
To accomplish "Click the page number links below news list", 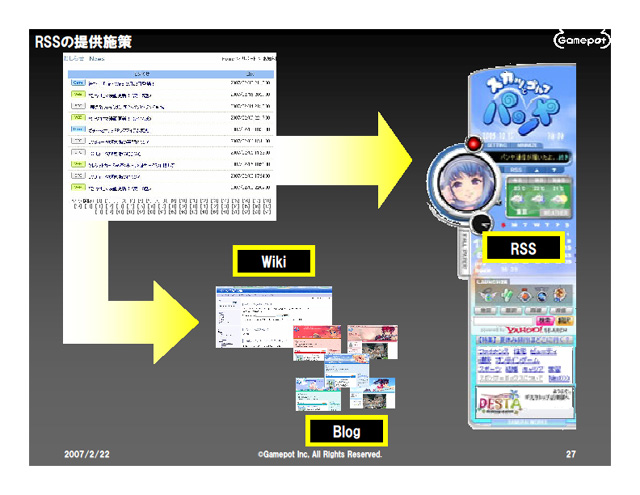I will pyautogui.click(x=170, y=206).
